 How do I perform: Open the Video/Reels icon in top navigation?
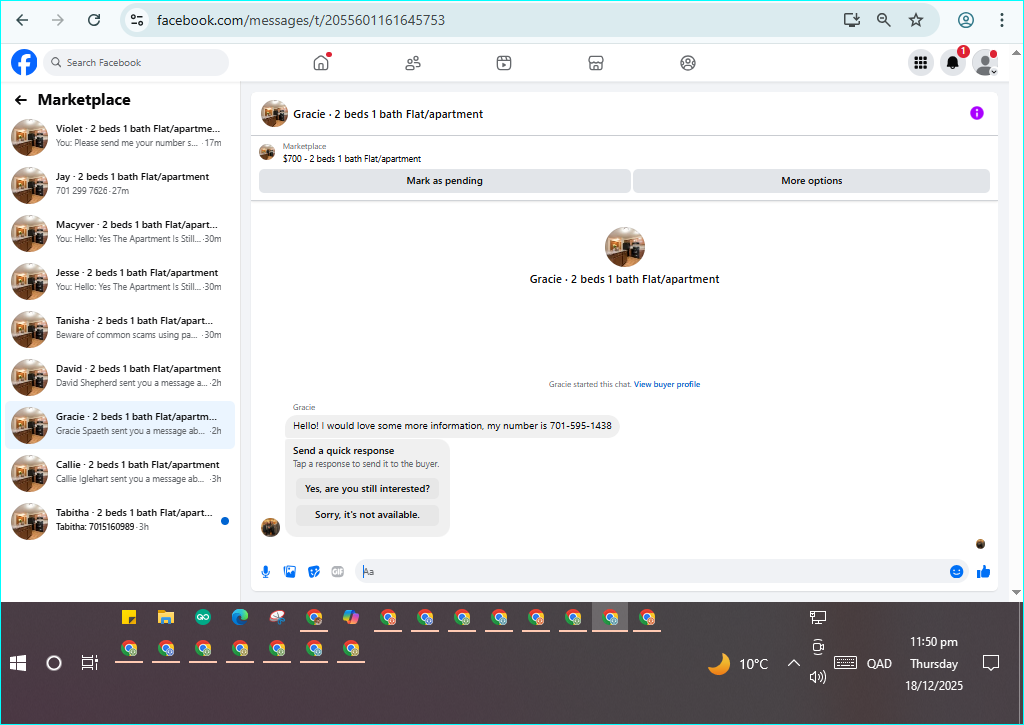tap(504, 63)
